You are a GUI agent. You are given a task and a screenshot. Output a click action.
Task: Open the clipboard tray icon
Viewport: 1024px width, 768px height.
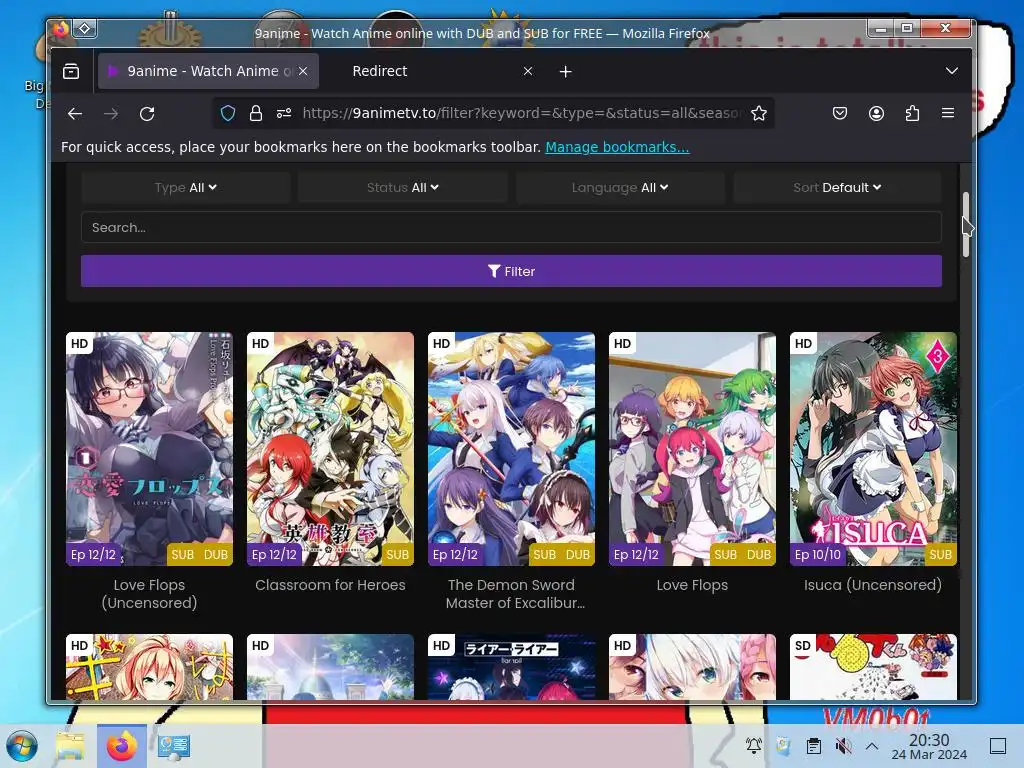[814, 746]
